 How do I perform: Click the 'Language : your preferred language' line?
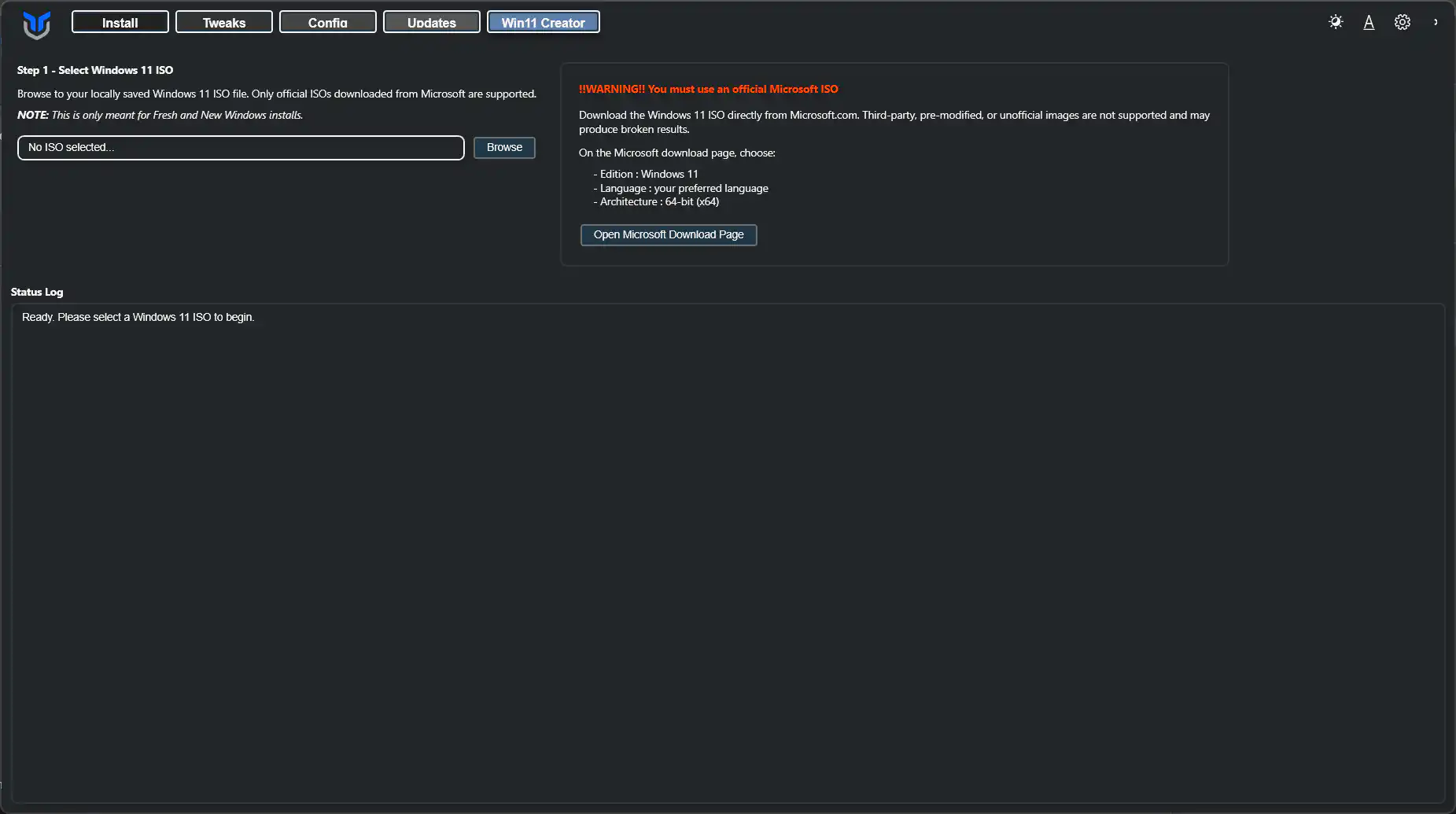click(x=681, y=188)
